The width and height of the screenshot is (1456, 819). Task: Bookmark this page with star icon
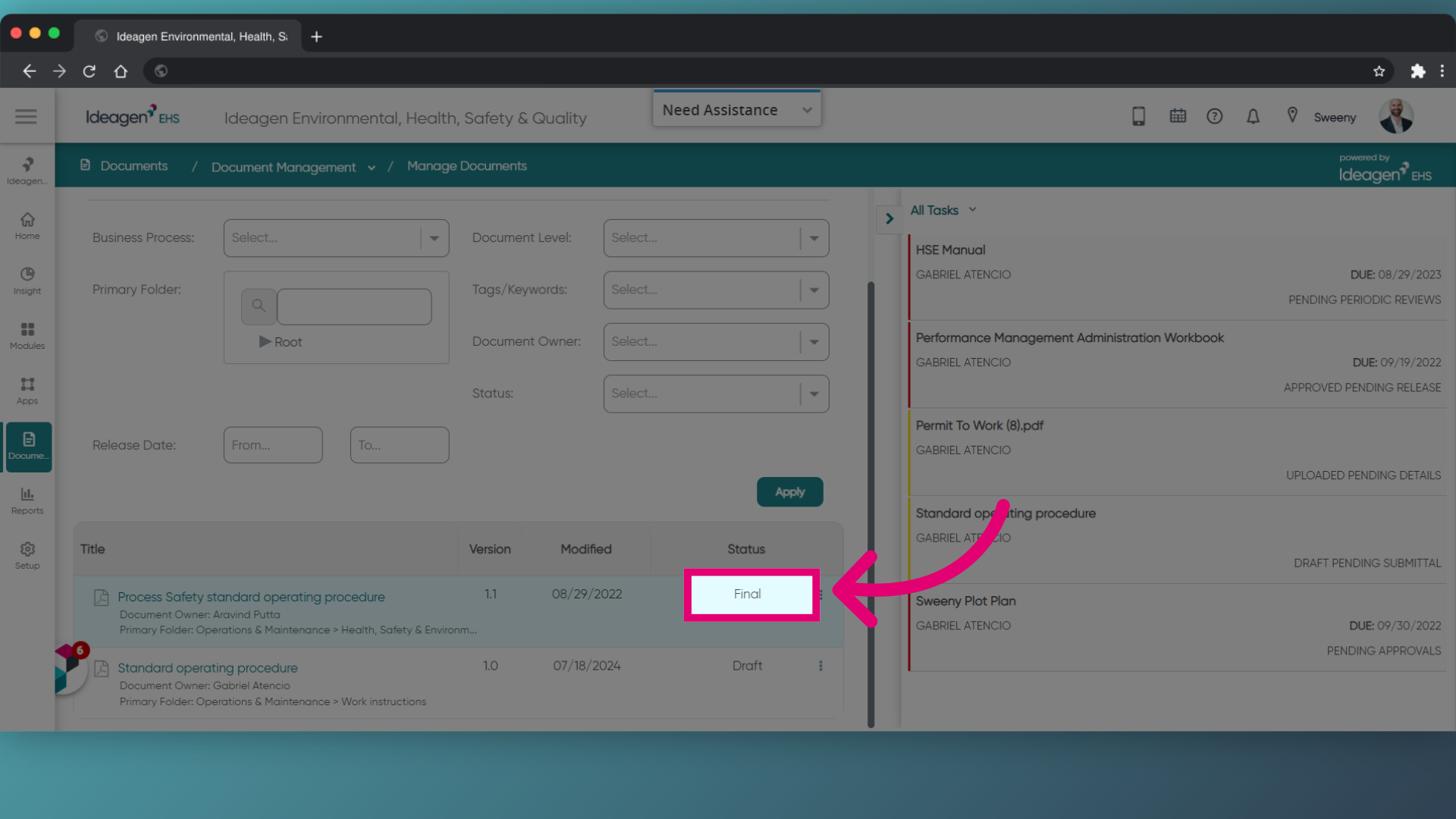click(x=1379, y=71)
